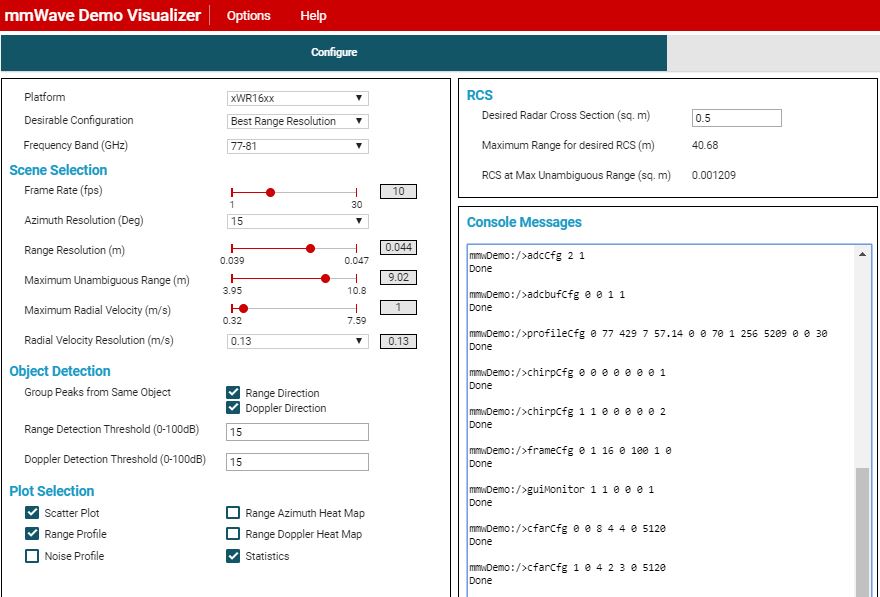Screen dimensions: 880x597
Task: Click the mmWave Demo Visualizer title
Action: click(102, 15)
